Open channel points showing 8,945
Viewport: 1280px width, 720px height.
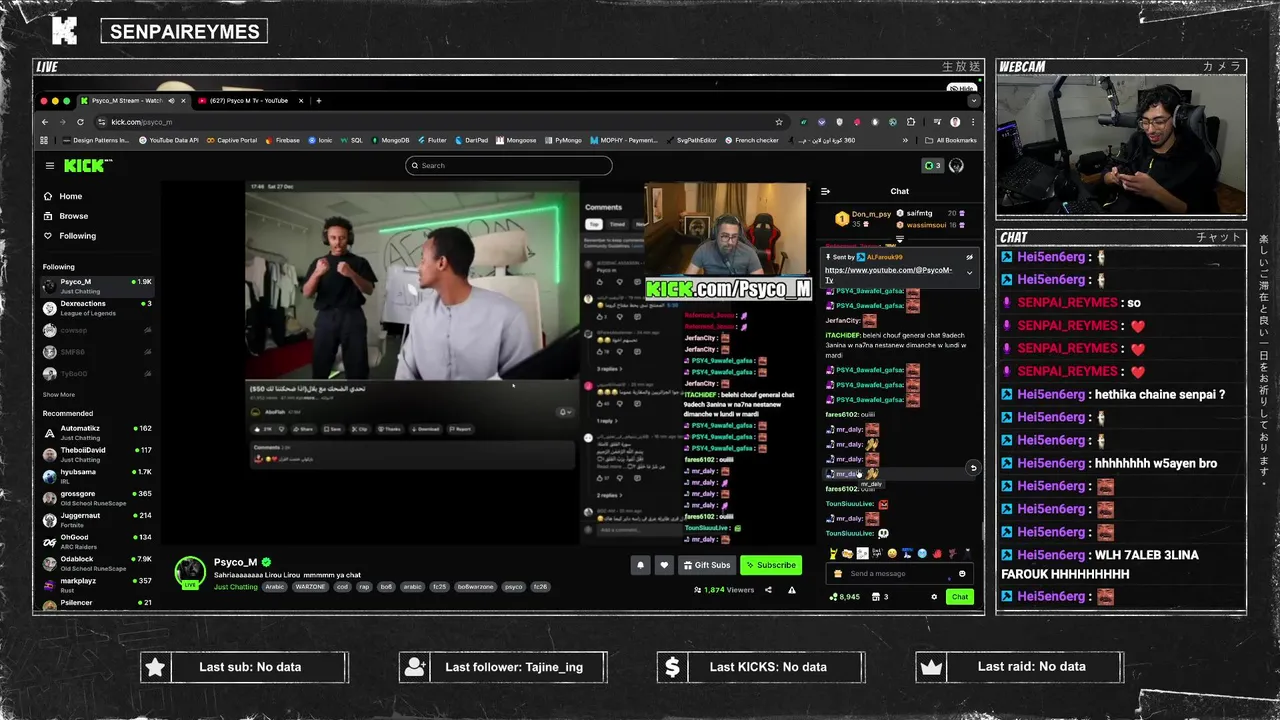click(845, 597)
